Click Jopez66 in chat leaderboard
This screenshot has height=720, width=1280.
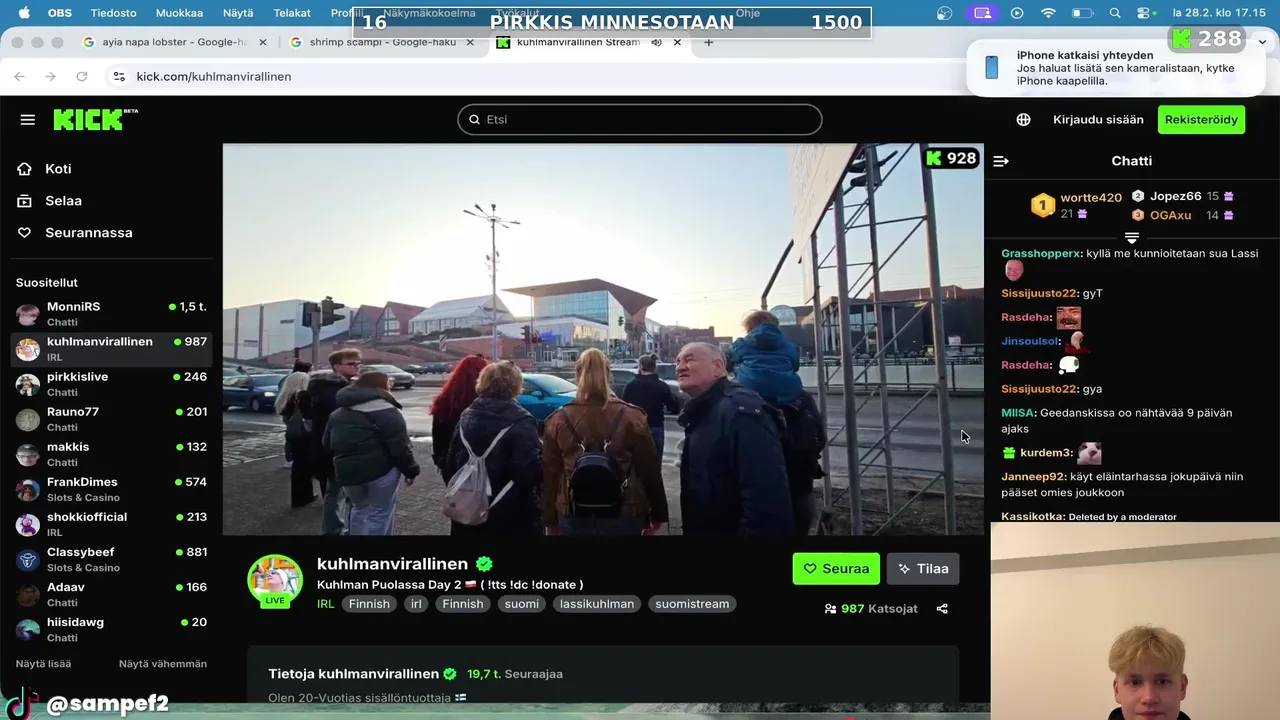coord(1175,196)
